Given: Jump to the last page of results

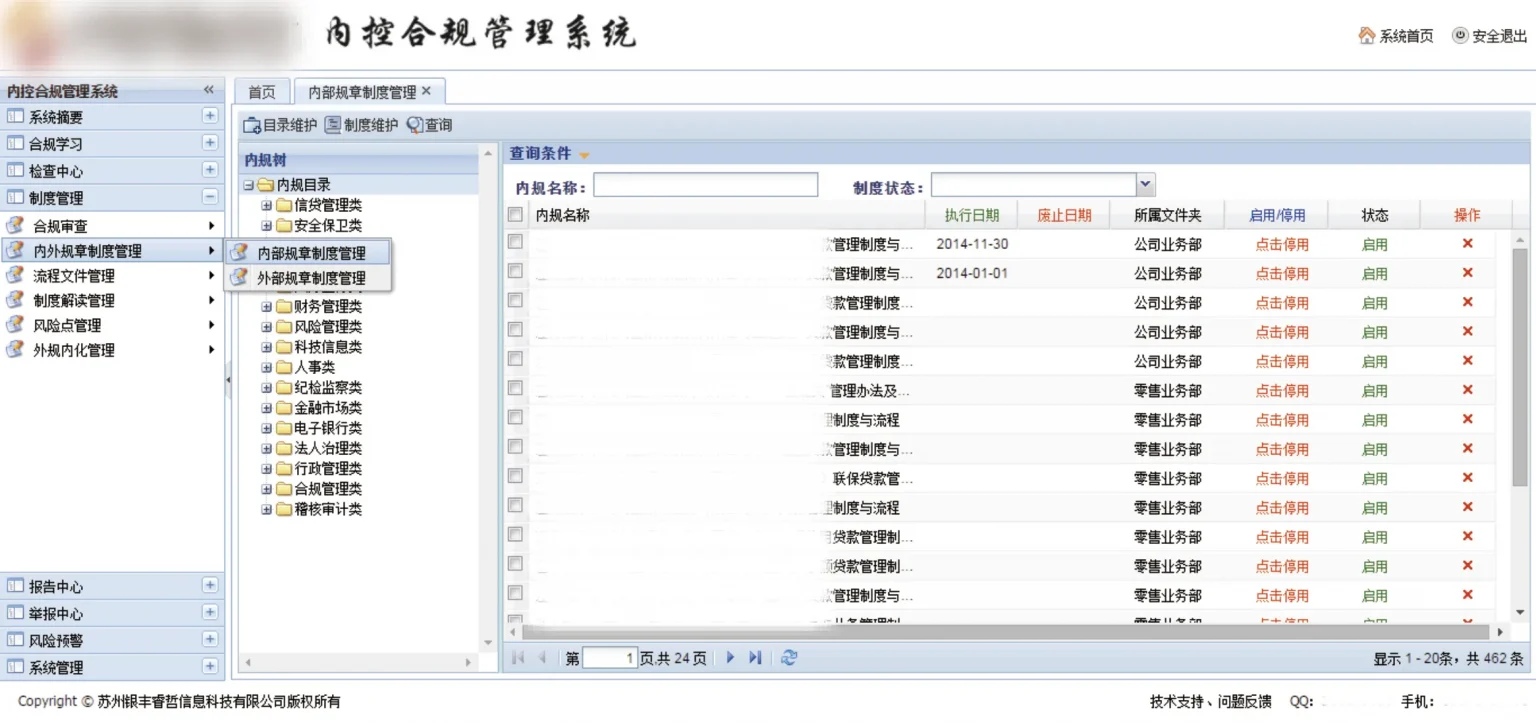Looking at the screenshot, I should [756, 658].
